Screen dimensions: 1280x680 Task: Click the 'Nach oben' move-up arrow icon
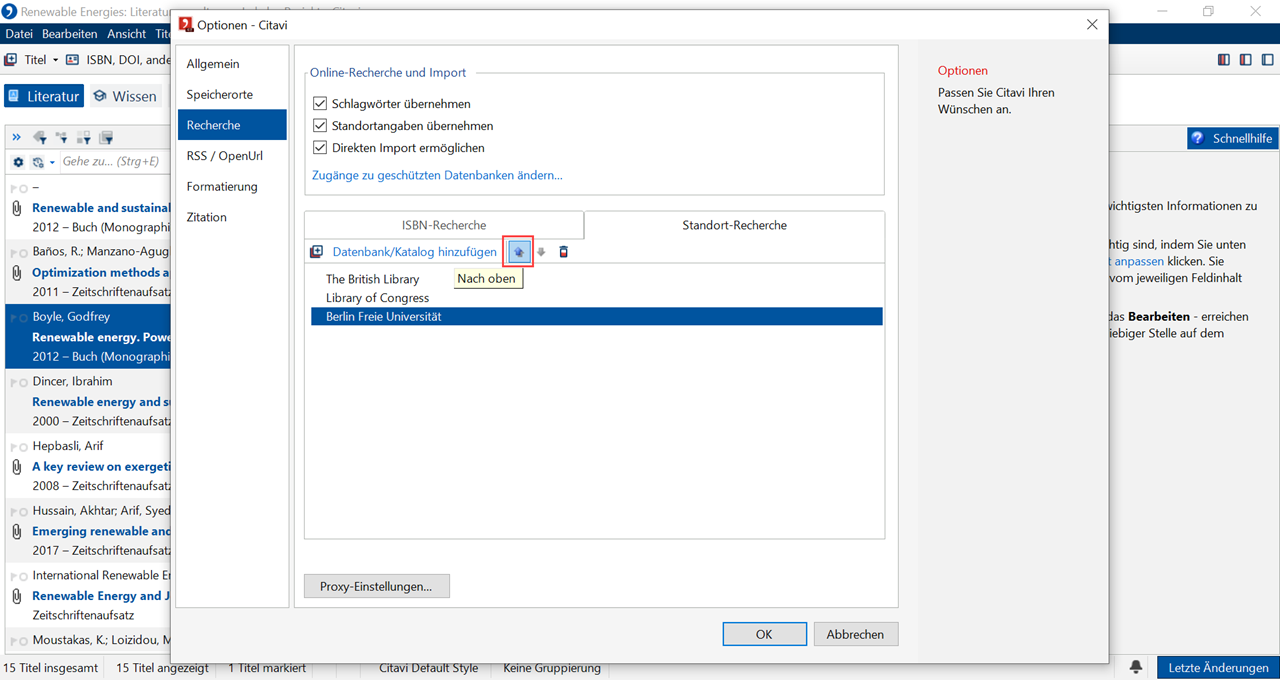click(x=518, y=252)
